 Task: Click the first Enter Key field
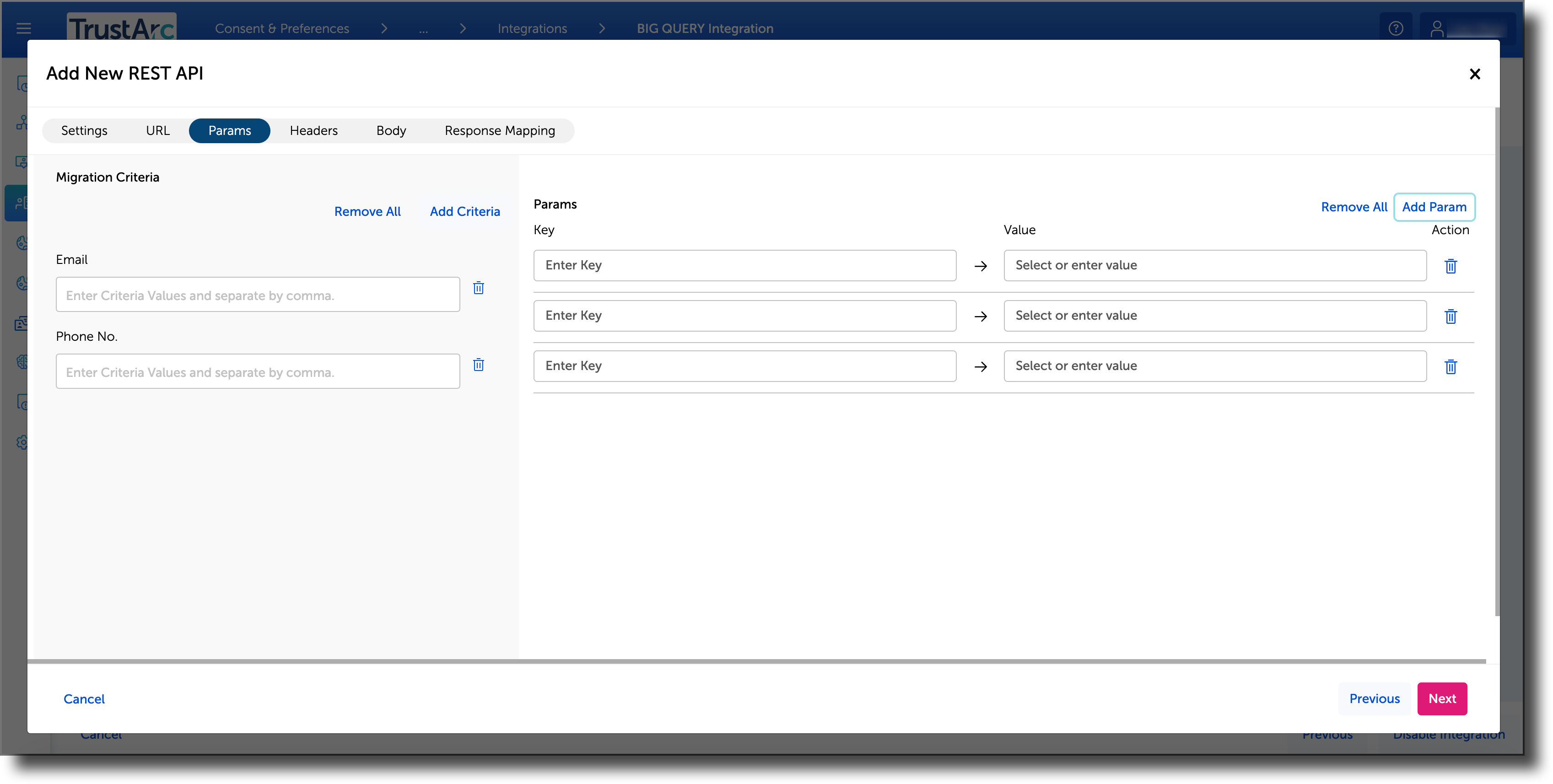pos(744,266)
